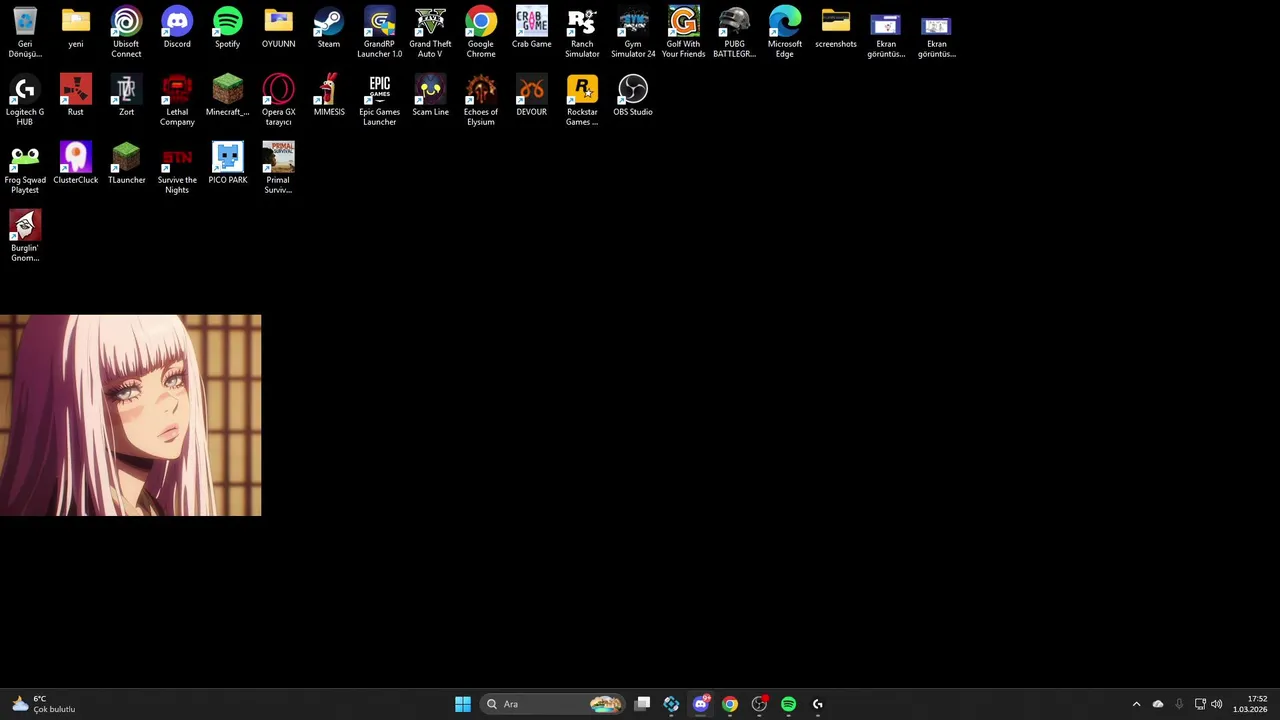
Task: Open Spotify from the taskbar
Action: pyautogui.click(x=788, y=704)
